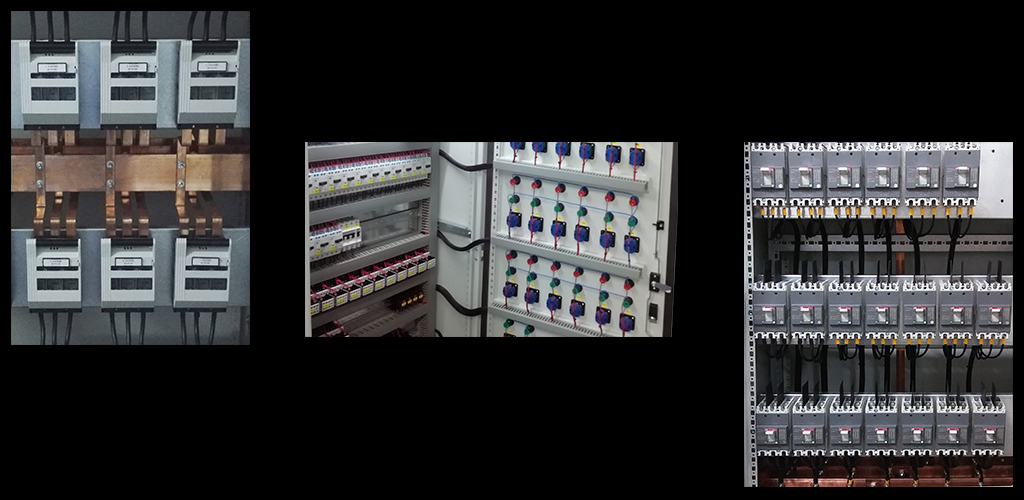The width and height of the screenshot is (1024, 500).
Task: Open the middle control cabinet photo
Action: coord(490,239)
